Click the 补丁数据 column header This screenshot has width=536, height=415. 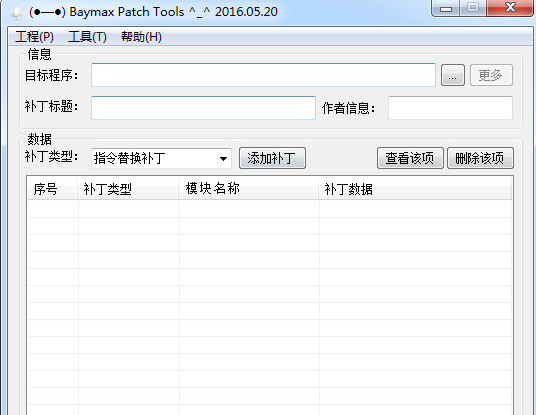point(415,188)
